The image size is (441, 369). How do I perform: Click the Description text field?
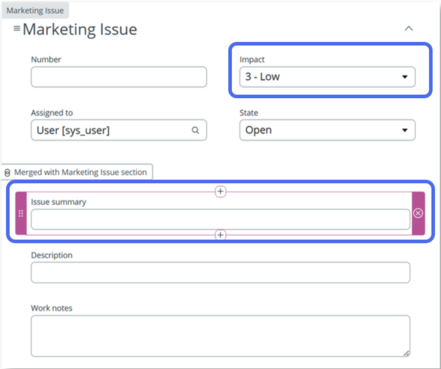click(220, 272)
